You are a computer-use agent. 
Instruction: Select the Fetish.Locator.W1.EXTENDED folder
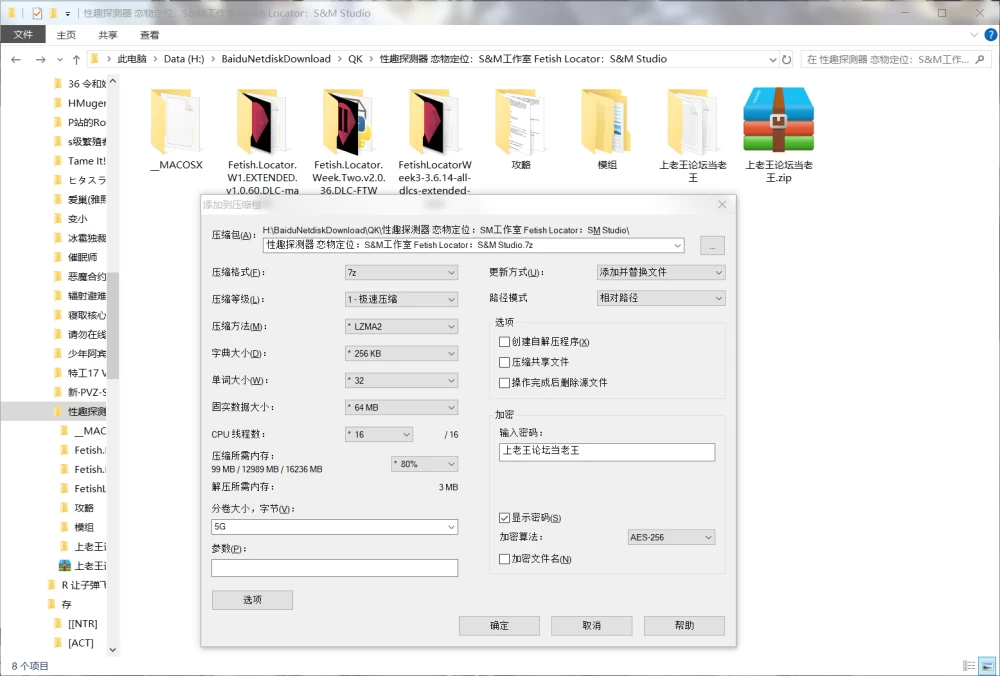262,122
